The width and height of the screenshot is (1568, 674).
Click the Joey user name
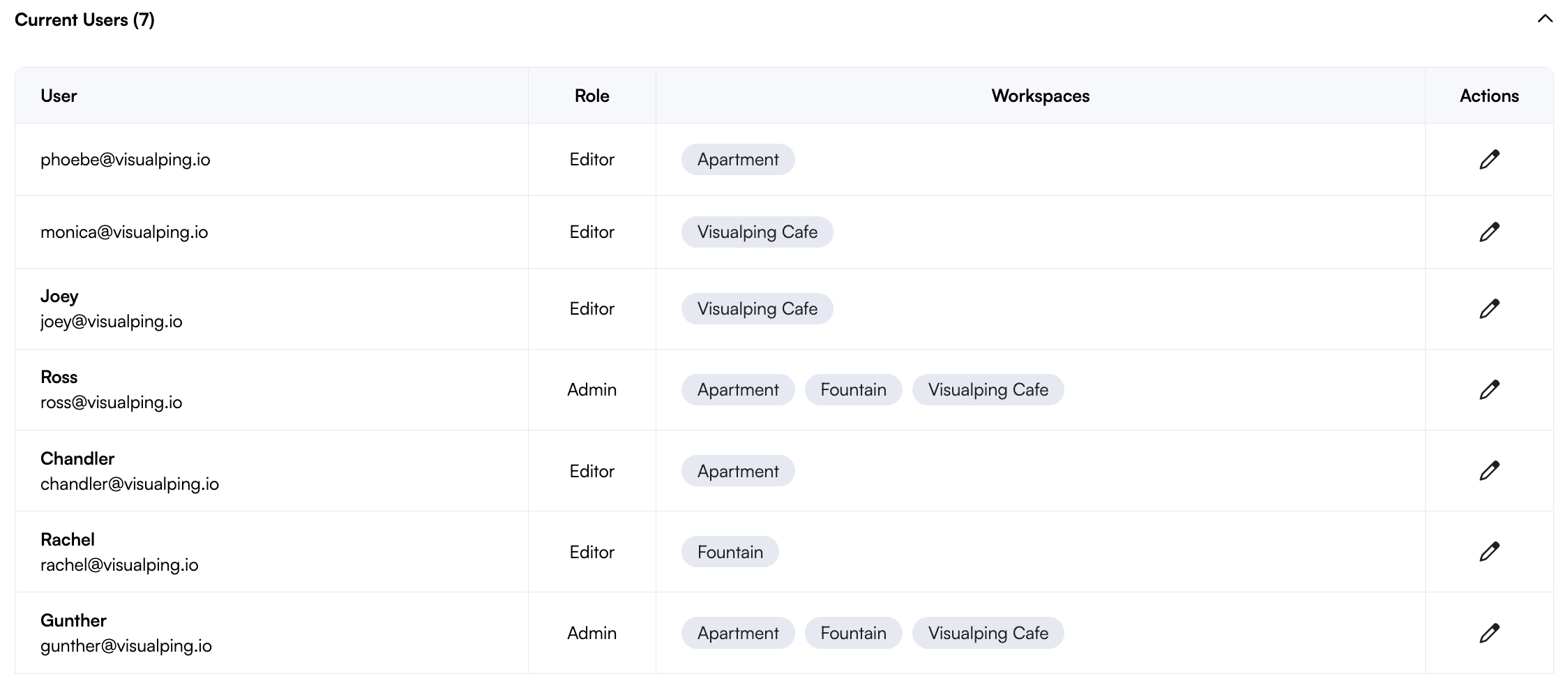tap(59, 297)
